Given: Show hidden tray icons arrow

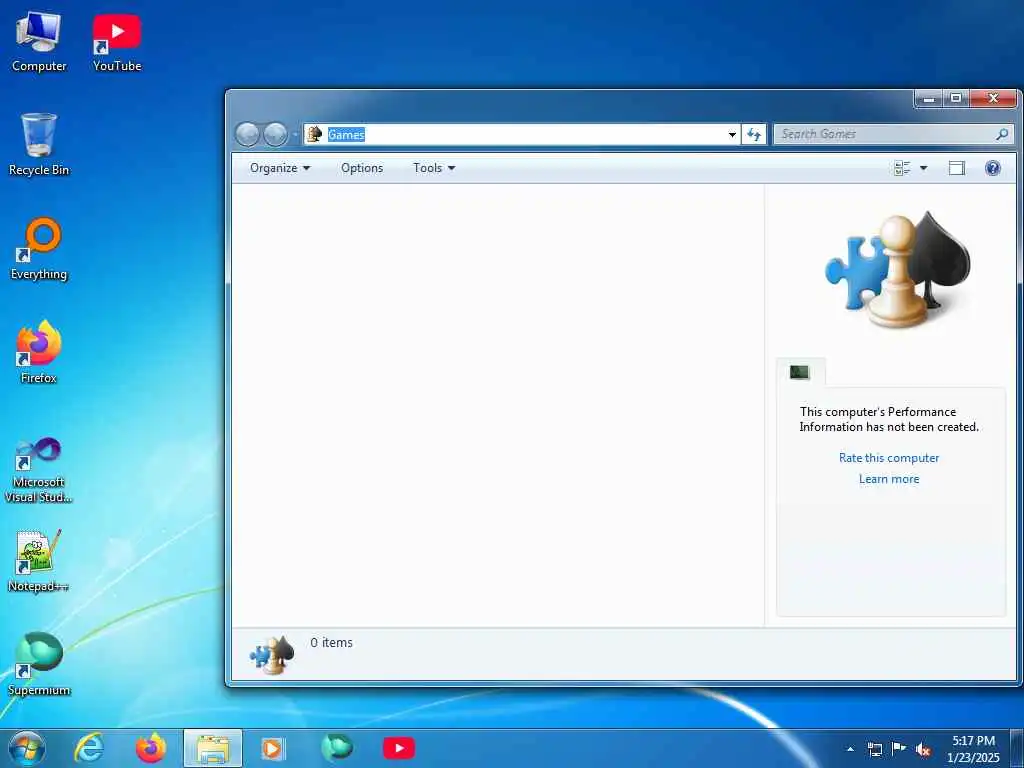Looking at the screenshot, I should click(x=850, y=749).
